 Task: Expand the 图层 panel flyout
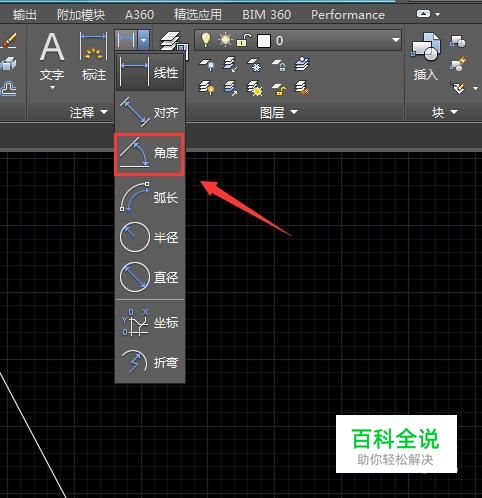(279, 112)
